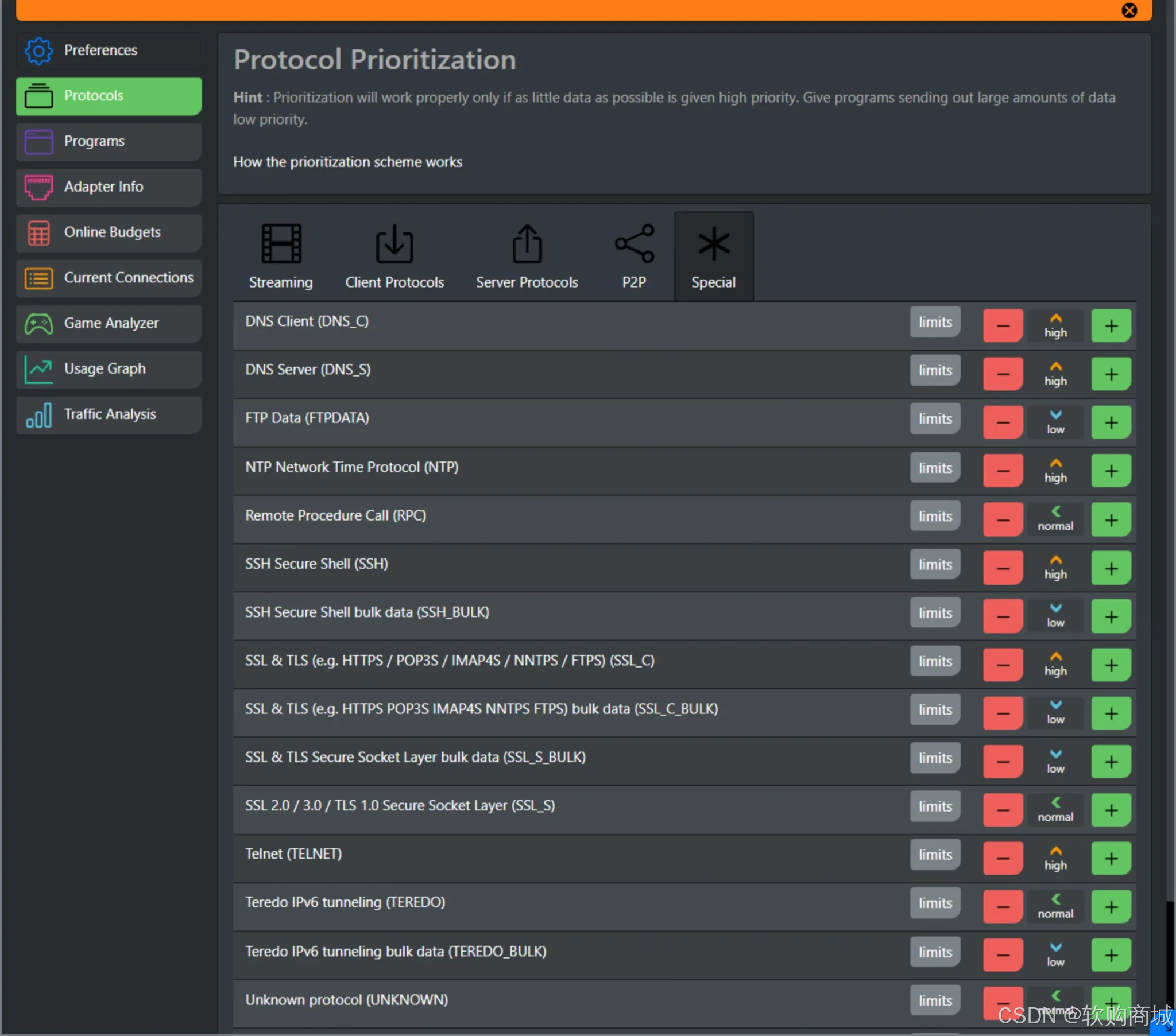Open the Client Protocols tab

pos(394,257)
